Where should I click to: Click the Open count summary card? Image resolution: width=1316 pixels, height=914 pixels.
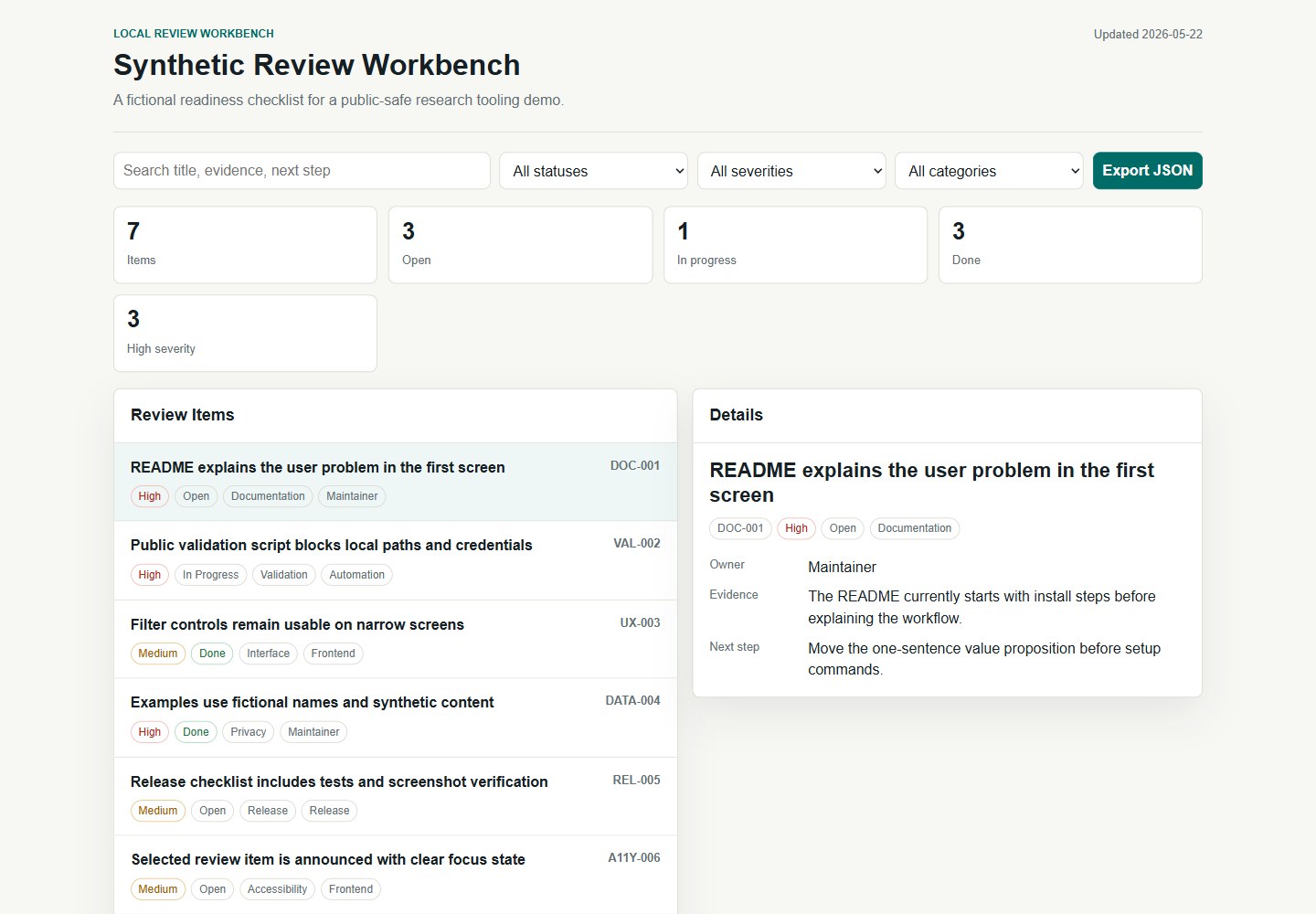click(520, 245)
